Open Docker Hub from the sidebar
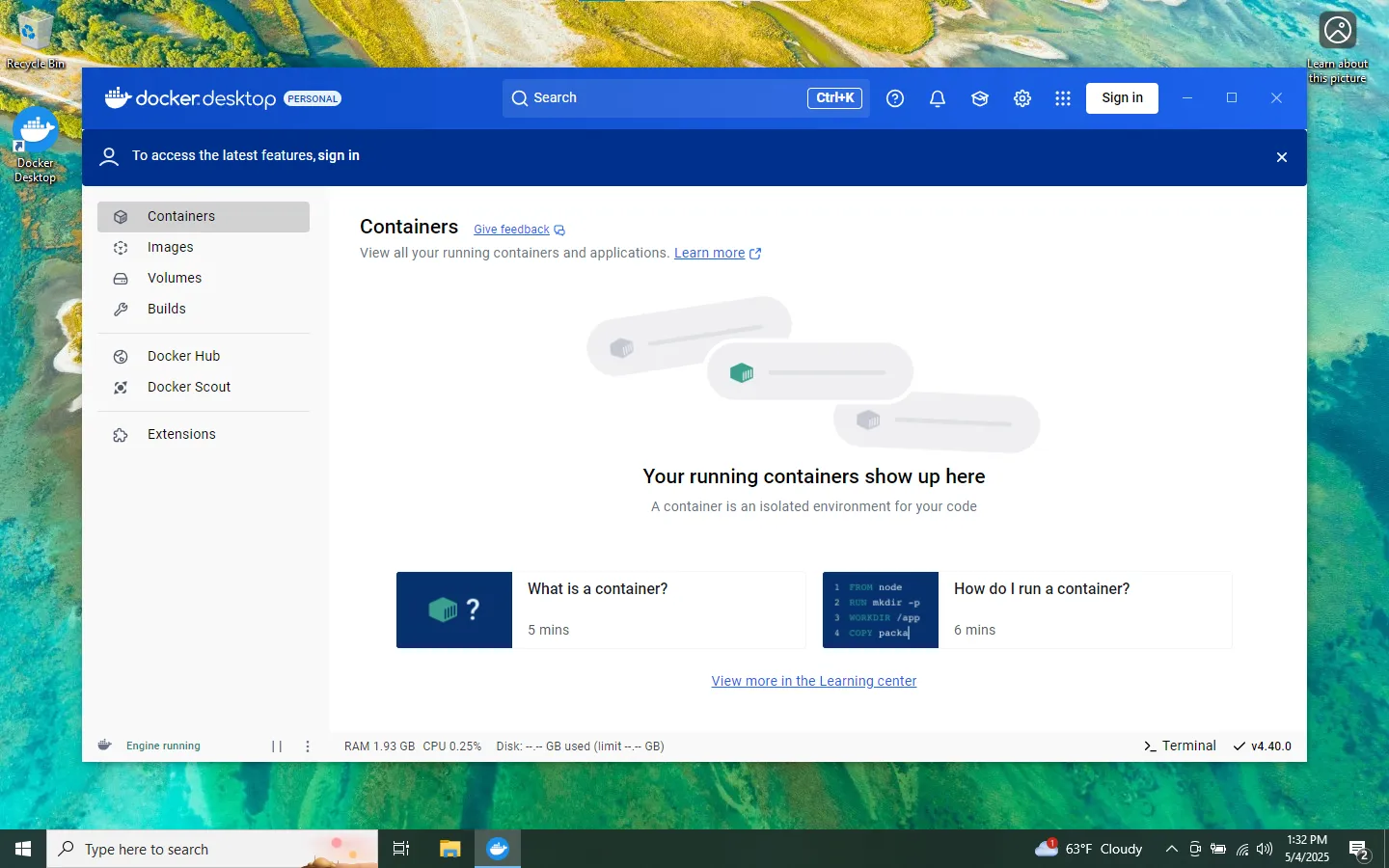This screenshot has width=1389, height=868. [181, 355]
